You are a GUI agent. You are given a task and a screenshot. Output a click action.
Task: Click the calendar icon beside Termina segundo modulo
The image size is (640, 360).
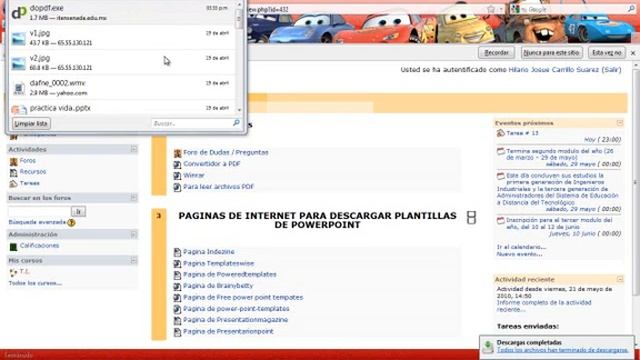click(501, 151)
